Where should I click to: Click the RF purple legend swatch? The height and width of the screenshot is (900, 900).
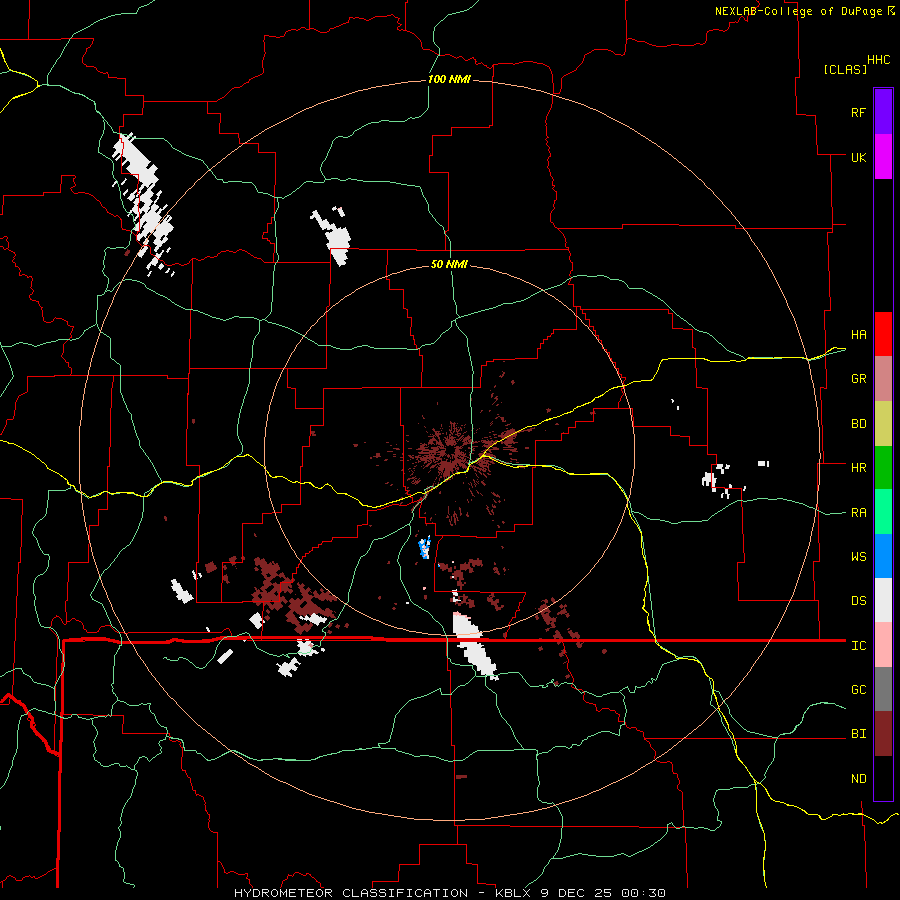[x=883, y=112]
